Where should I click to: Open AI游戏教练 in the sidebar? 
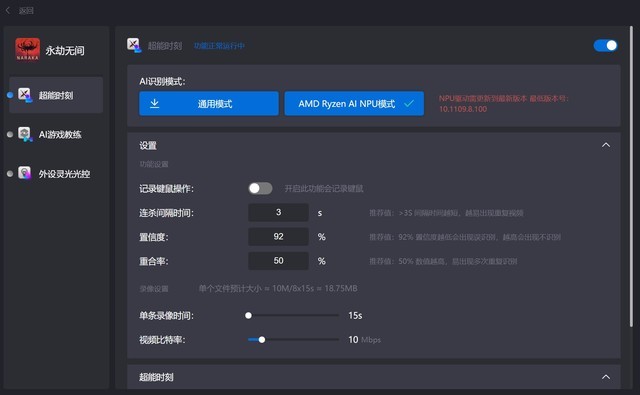click(x=56, y=134)
